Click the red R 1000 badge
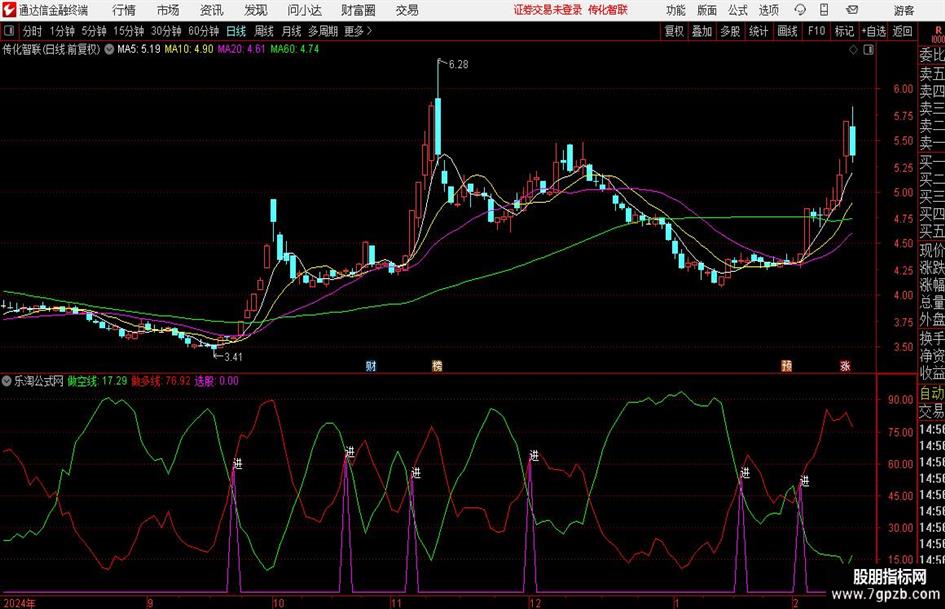Screen dimensions: 945x609 [938, 34]
